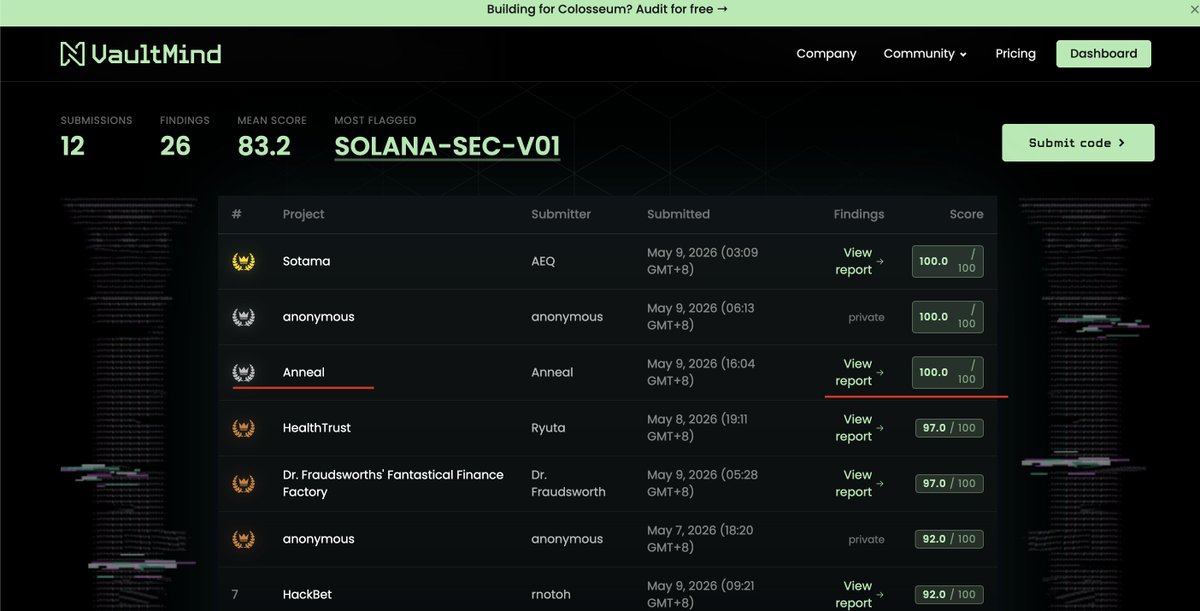Open the SOLANA-SEC-V01 most flagged link
This screenshot has height=611, width=1200.
click(x=447, y=147)
